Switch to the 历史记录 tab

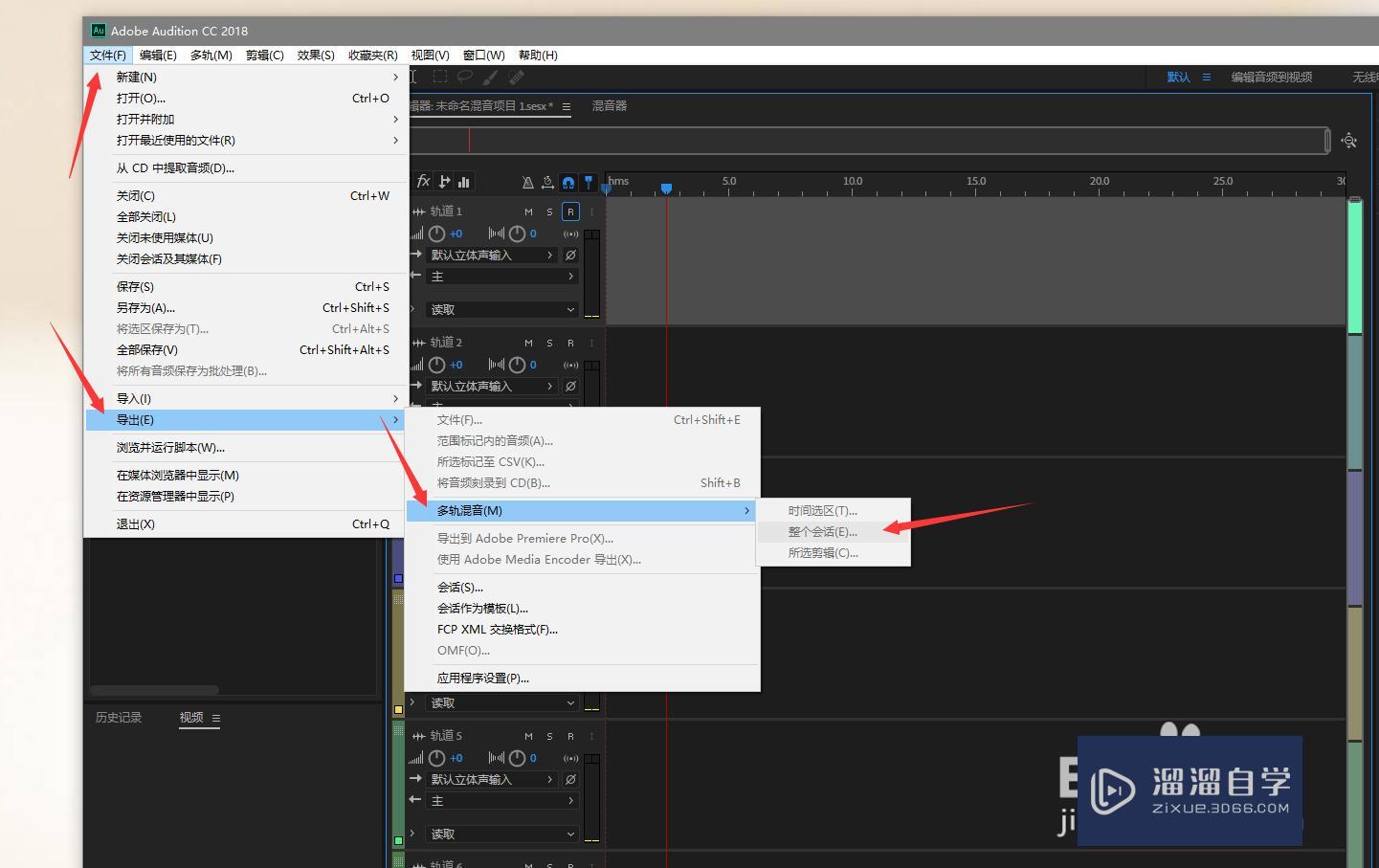(119, 718)
